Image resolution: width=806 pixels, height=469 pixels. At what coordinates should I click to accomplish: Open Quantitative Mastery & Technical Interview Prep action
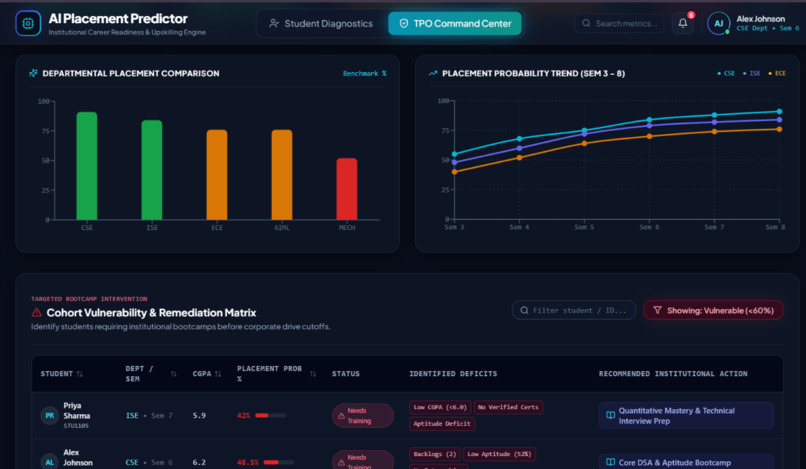pyautogui.click(x=686, y=416)
